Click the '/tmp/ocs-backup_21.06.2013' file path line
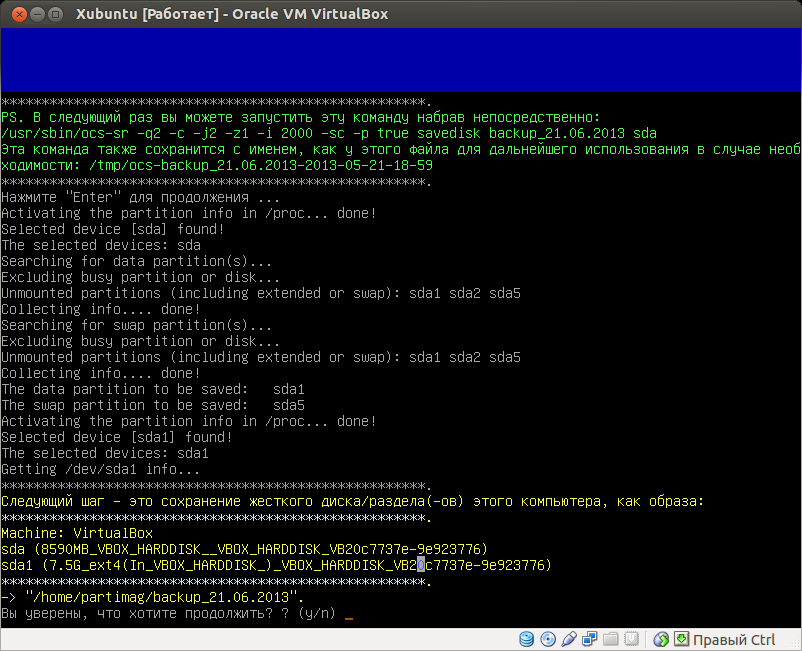The image size is (802, 651). pyautogui.click(x=217, y=166)
